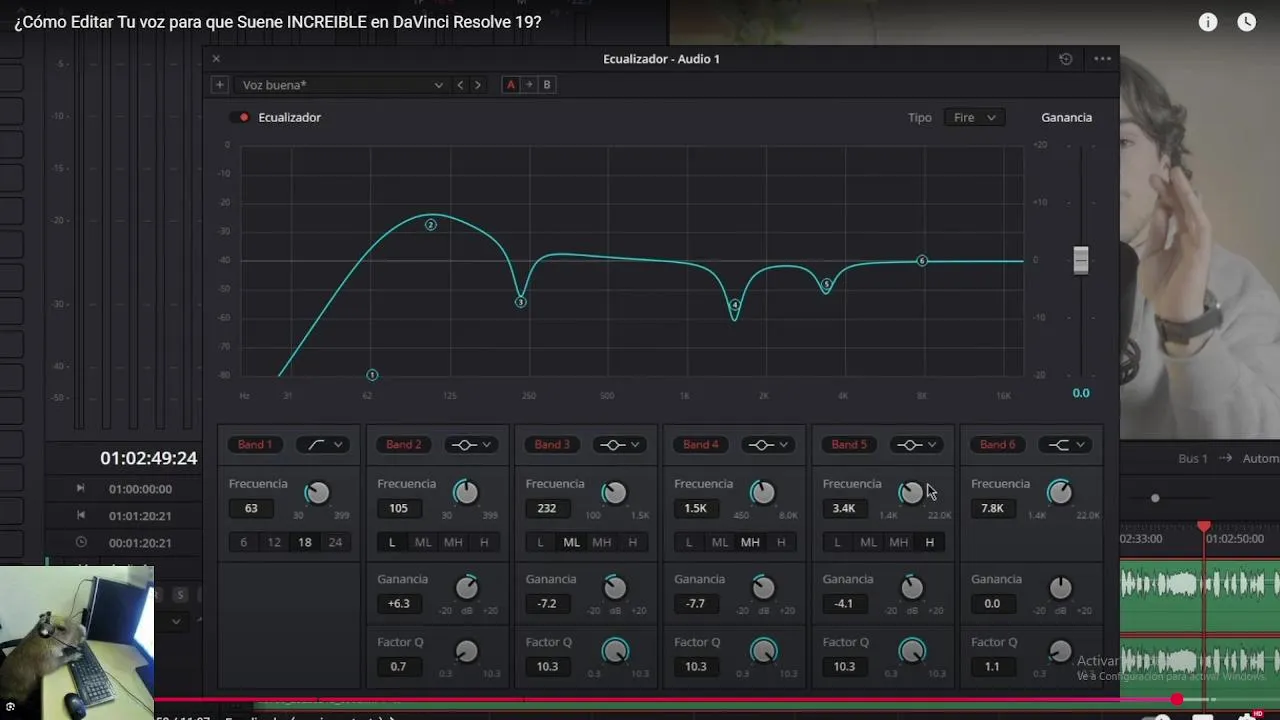Click band node 3 on EQ curve
1280x720 pixels.
tap(521, 302)
